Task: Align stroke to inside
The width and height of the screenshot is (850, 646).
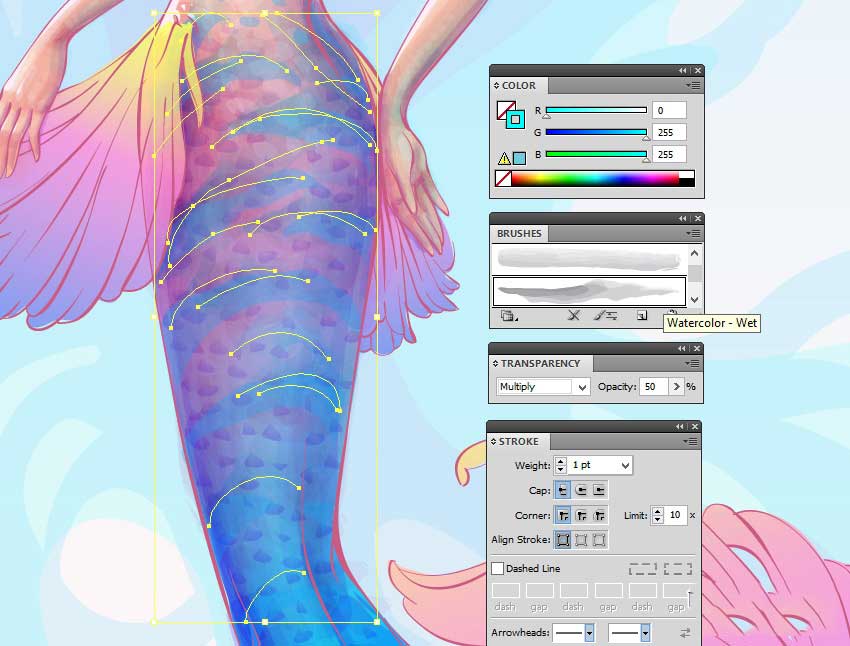Action: [x=581, y=540]
